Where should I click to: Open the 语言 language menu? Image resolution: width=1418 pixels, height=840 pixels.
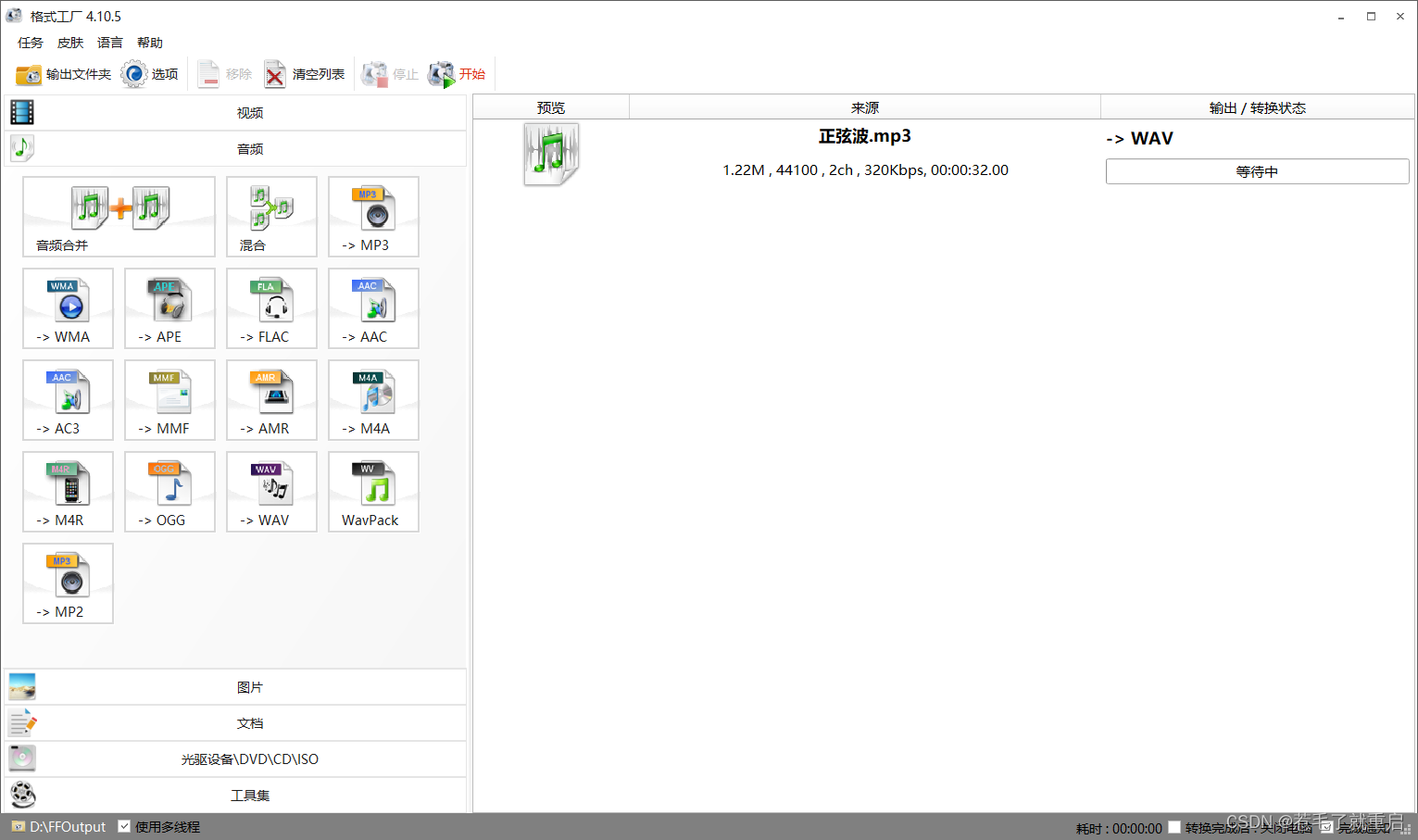(x=110, y=43)
